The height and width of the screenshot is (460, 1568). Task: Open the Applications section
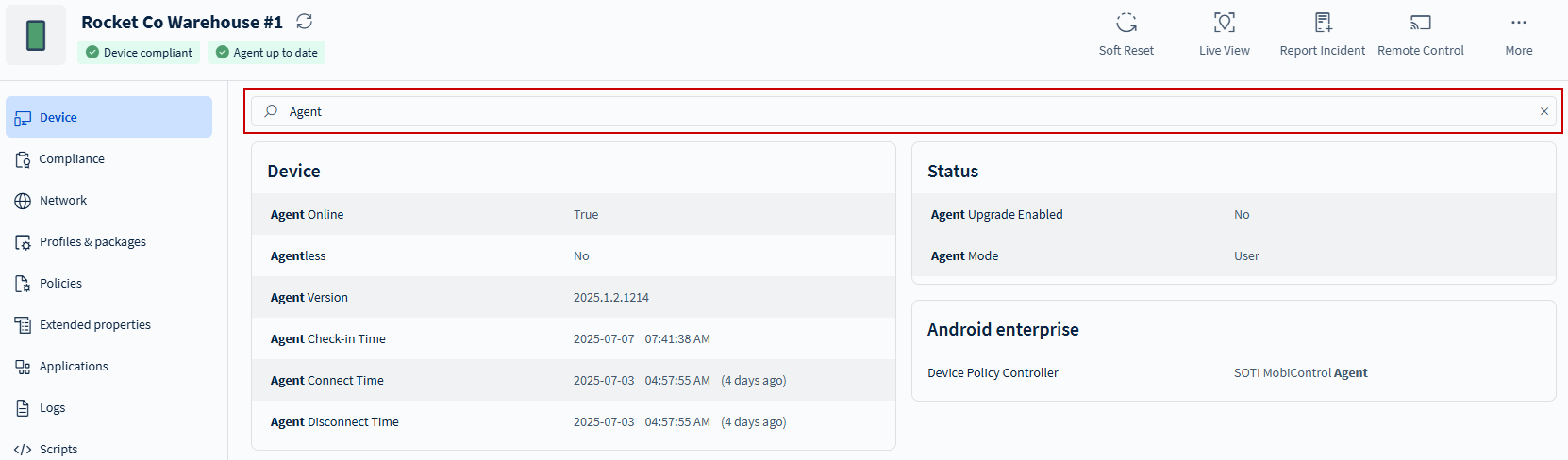[x=74, y=367]
